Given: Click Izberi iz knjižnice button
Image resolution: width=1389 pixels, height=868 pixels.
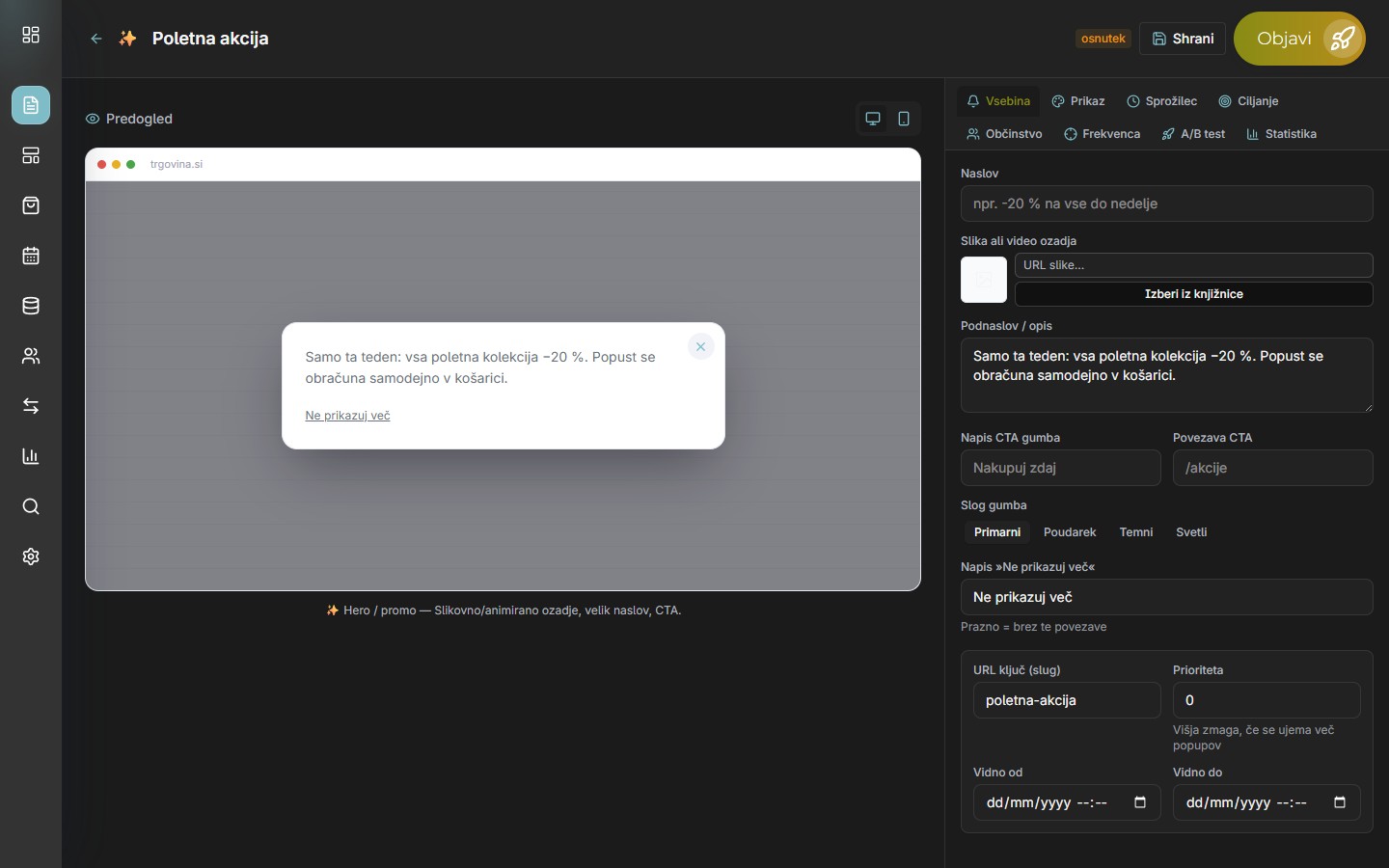Looking at the screenshot, I should coord(1194,294).
